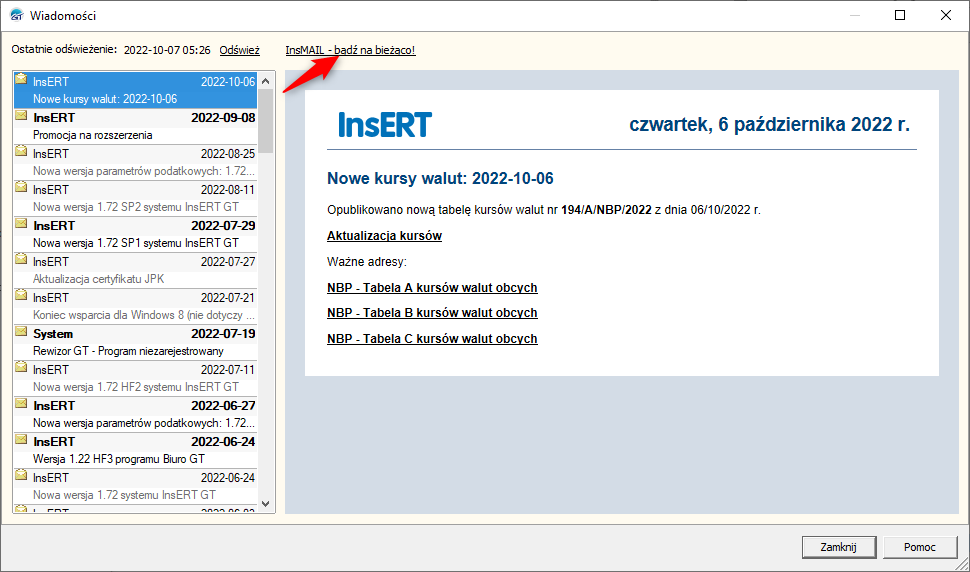Viewport: 970px width, 572px height.
Task: Select 'Nowa wersja 1.72 SP2 systemu' message
Action: click(x=135, y=198)
